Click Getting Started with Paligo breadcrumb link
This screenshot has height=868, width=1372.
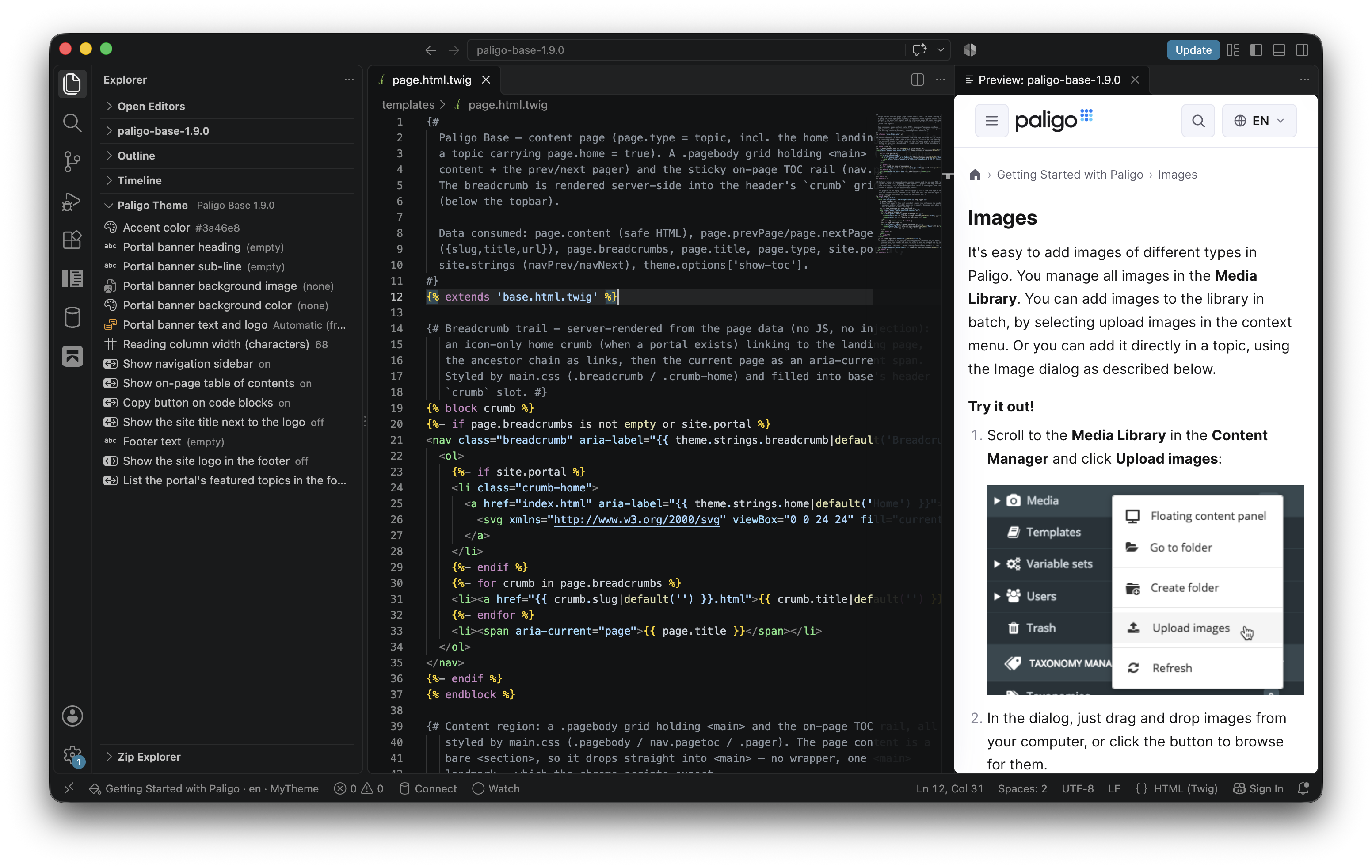click(1070, 175)
